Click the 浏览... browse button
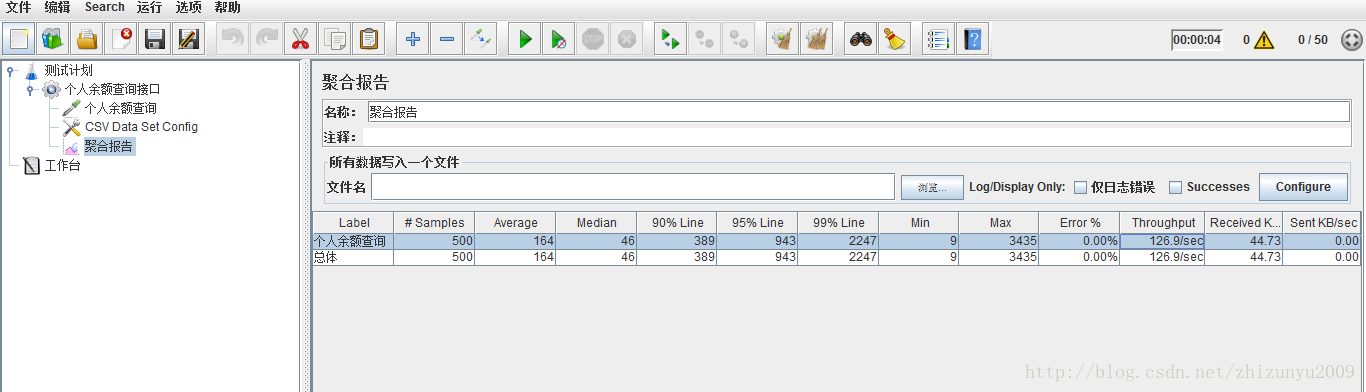The image size is (1366, 392). [932, 187]
